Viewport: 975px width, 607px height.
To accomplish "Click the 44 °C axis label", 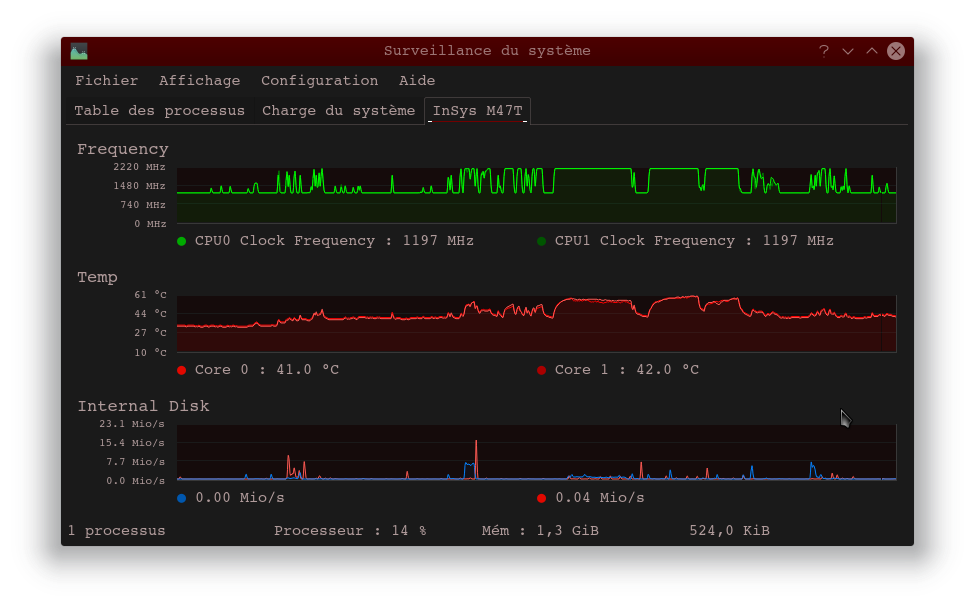I will pos(150,314).
